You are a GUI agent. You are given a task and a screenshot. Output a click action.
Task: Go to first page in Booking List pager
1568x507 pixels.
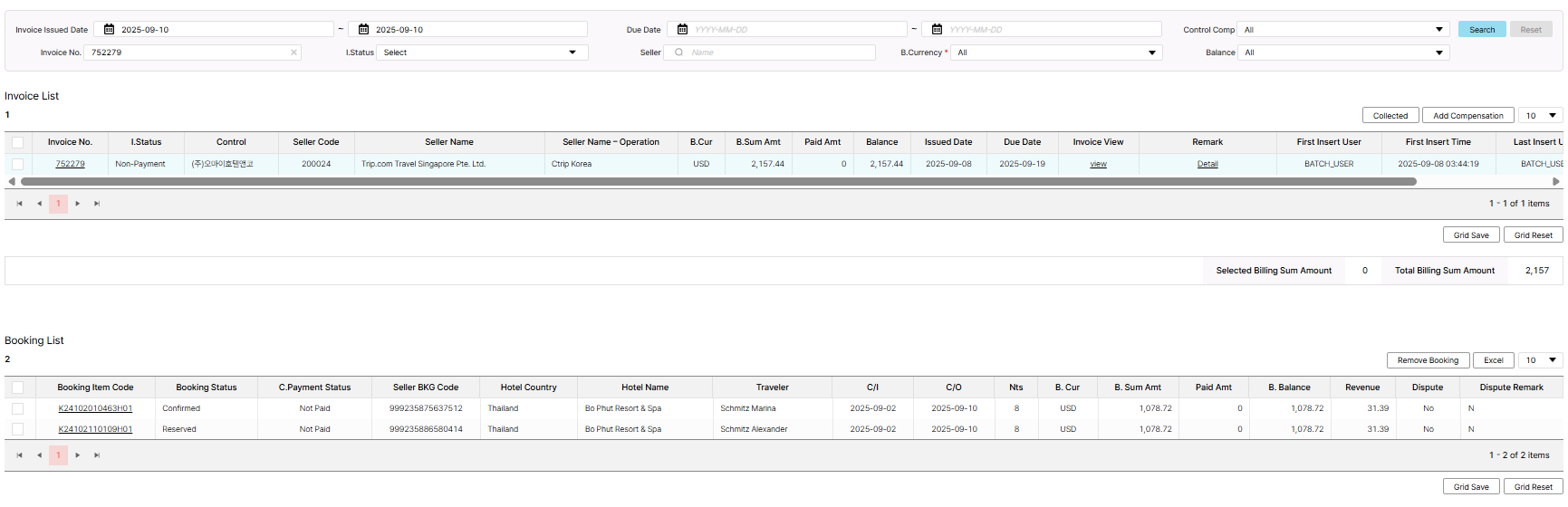point(19,455)
